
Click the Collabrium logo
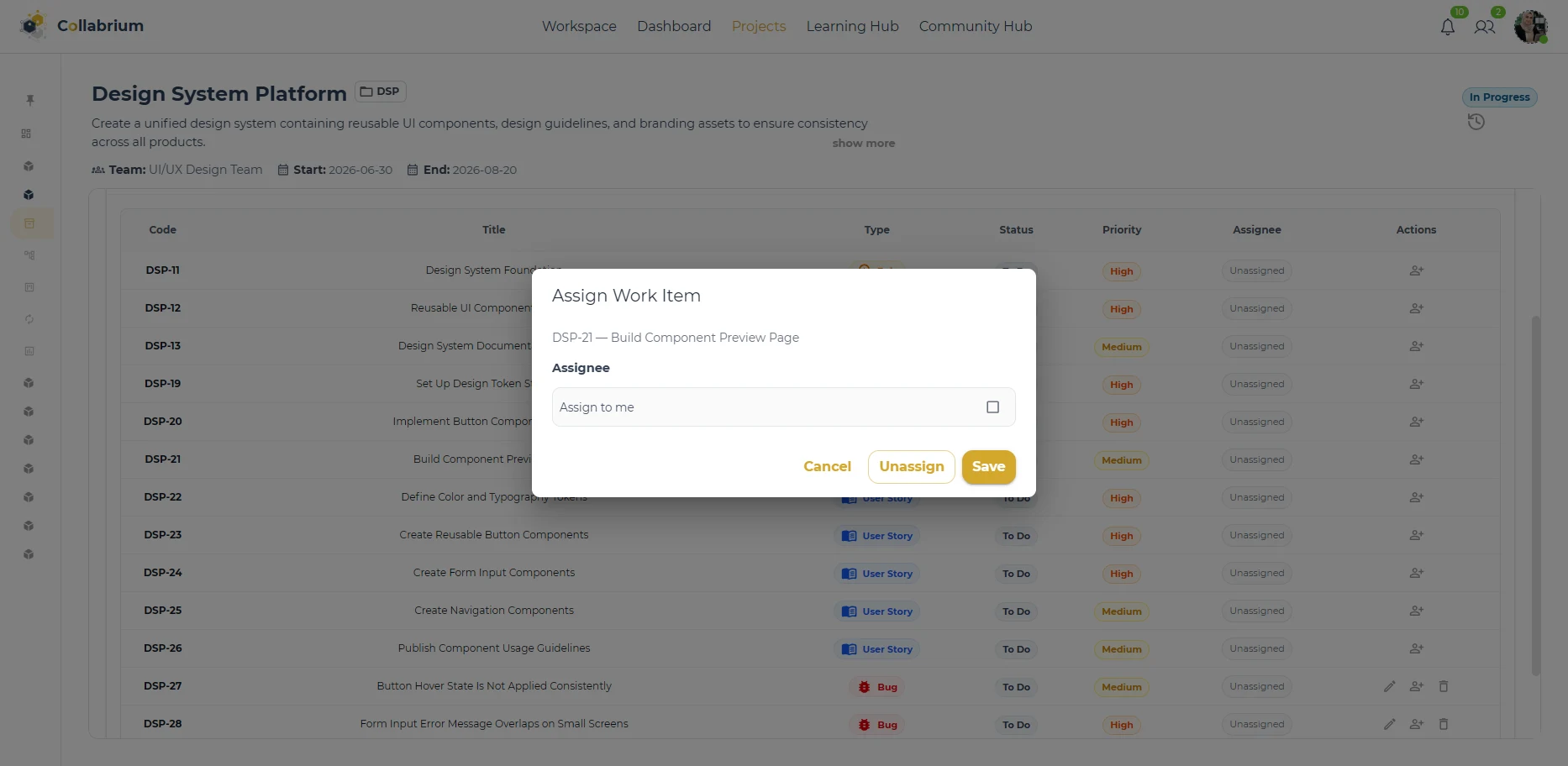pyautogui.click(x=82, y=26)
